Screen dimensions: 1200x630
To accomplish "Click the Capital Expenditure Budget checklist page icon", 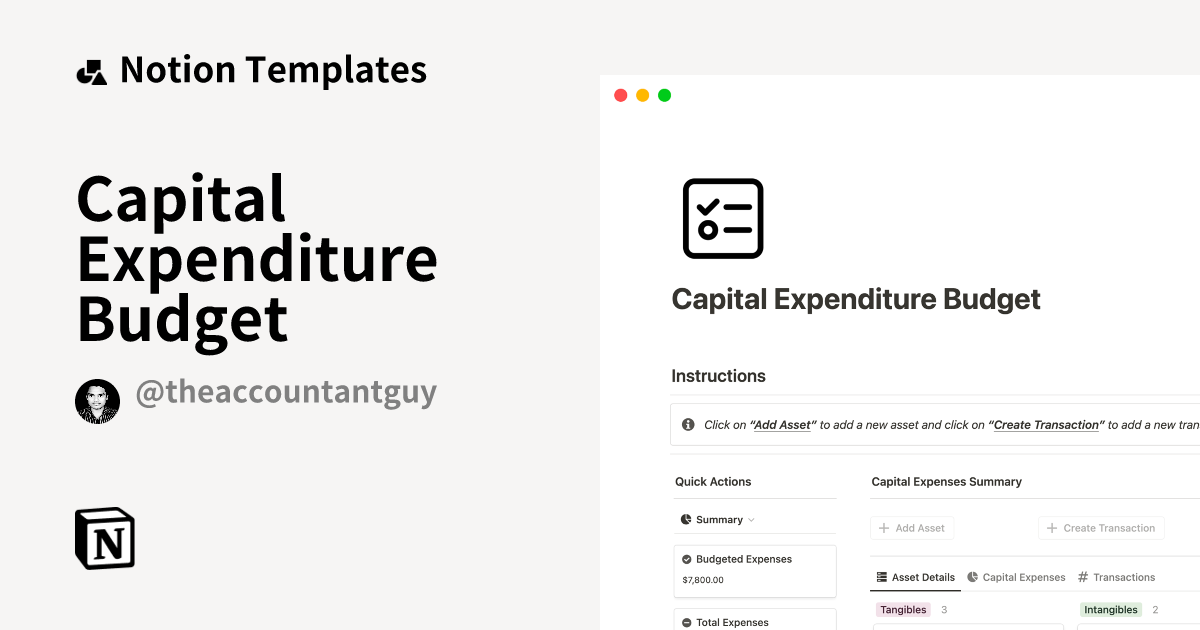I will pyautogui.click(x=722, y=218).
